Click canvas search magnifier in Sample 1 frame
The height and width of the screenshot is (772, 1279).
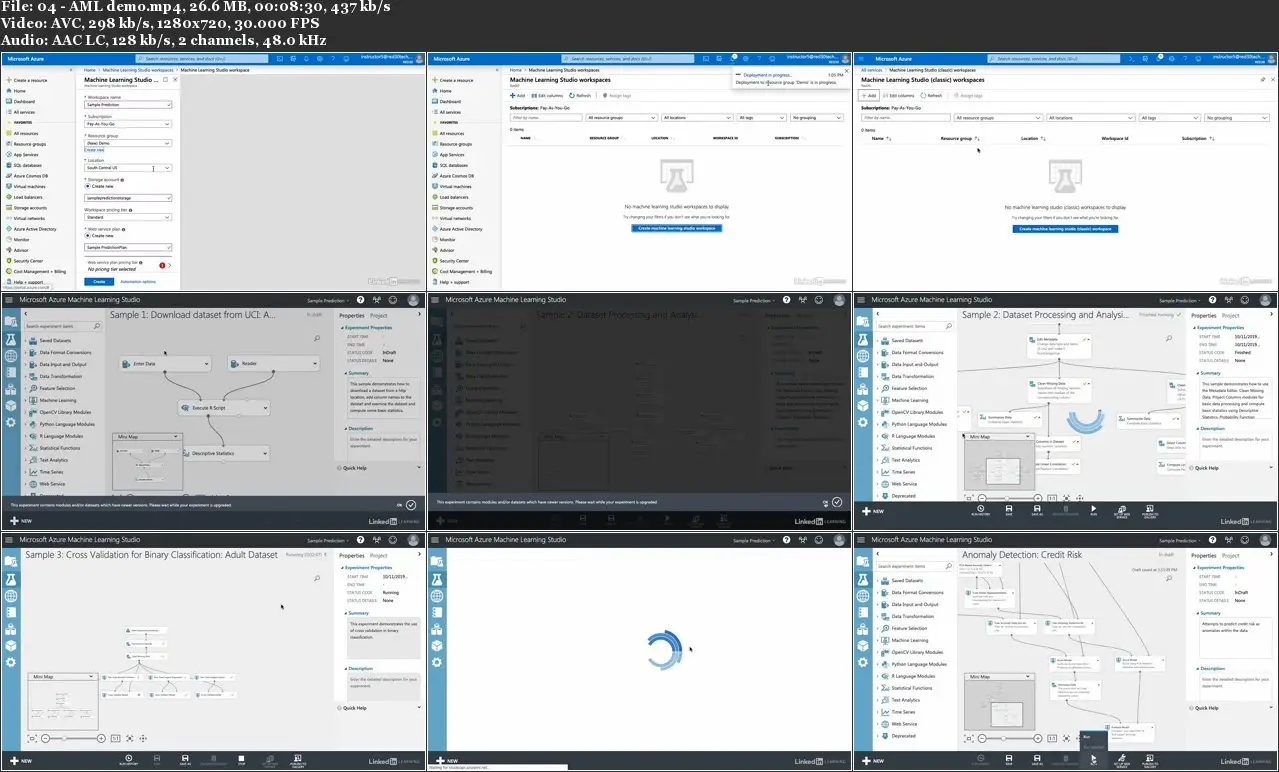[317, 338]
